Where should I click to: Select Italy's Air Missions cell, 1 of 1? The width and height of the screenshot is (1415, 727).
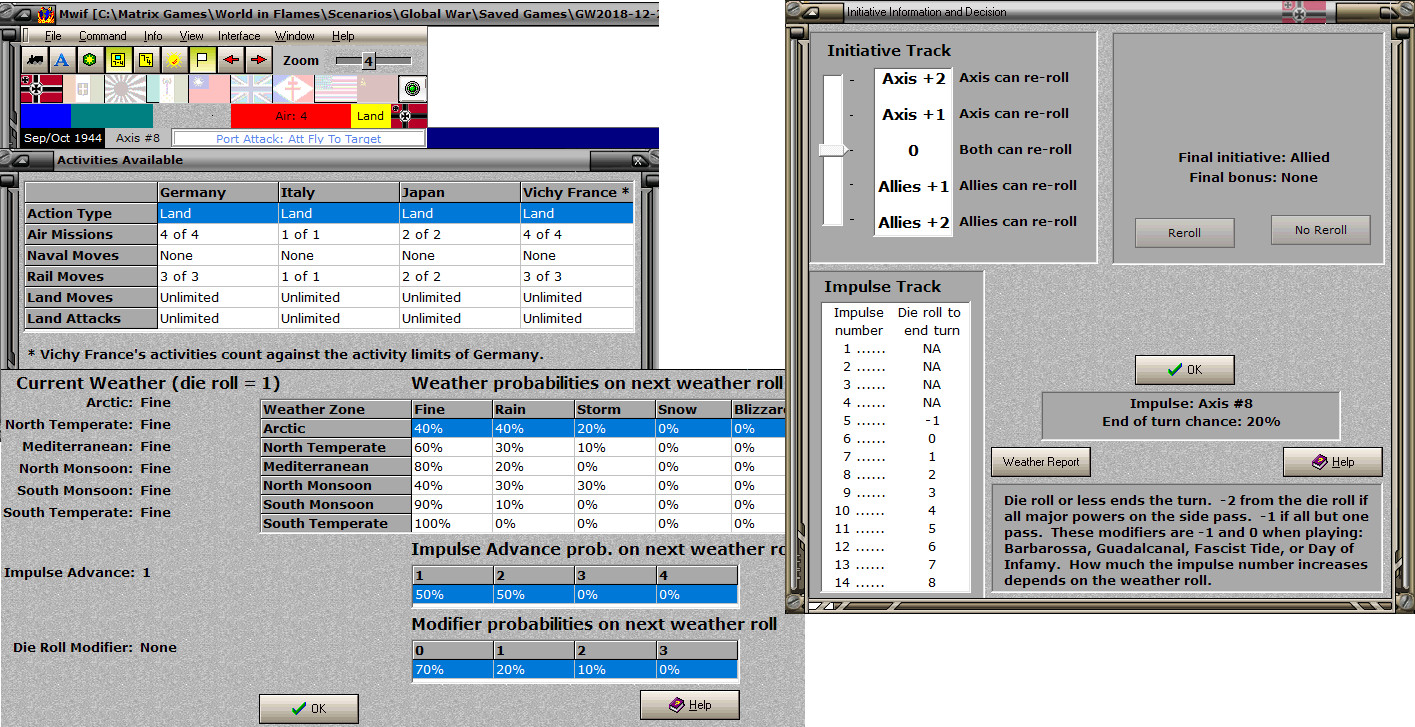(339, 234)
